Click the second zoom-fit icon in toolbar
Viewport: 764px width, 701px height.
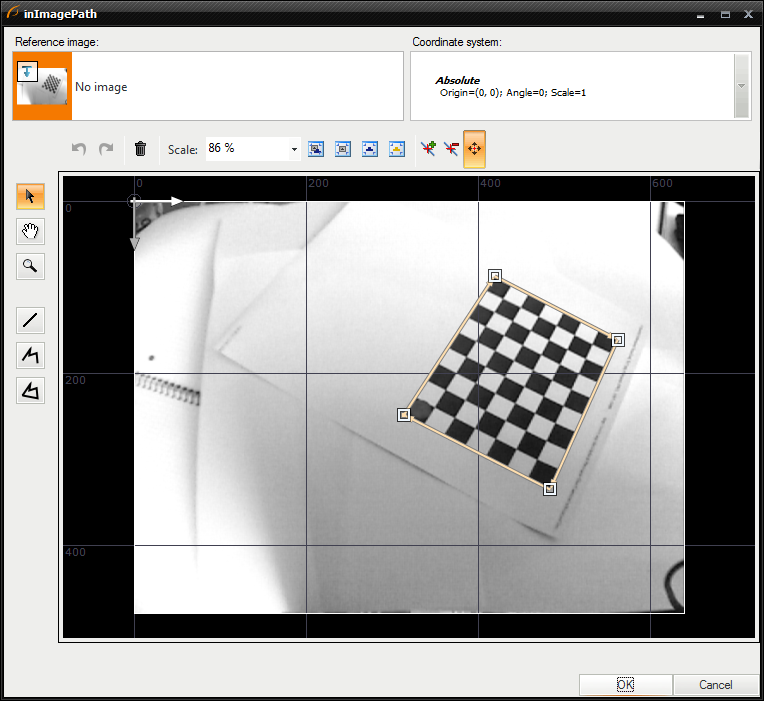(343, 149)
